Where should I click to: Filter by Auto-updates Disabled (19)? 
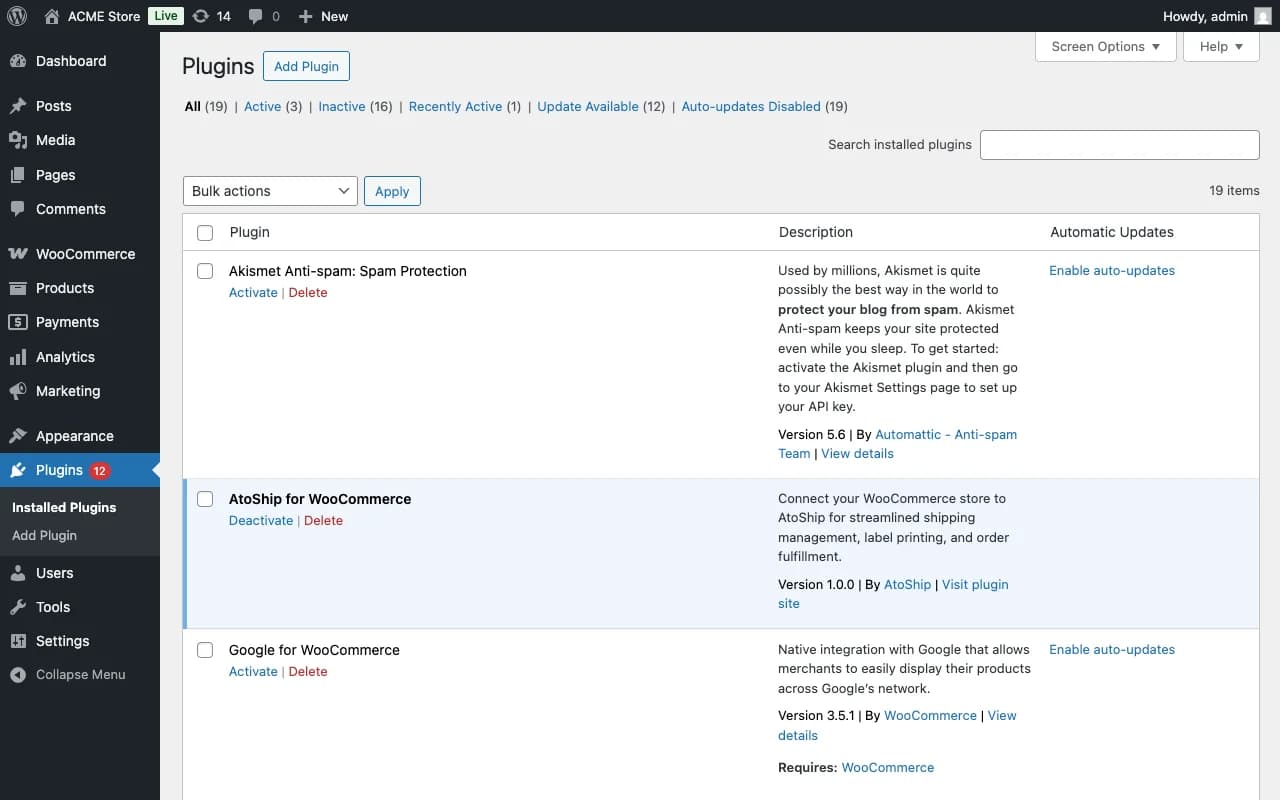point(764,106)
